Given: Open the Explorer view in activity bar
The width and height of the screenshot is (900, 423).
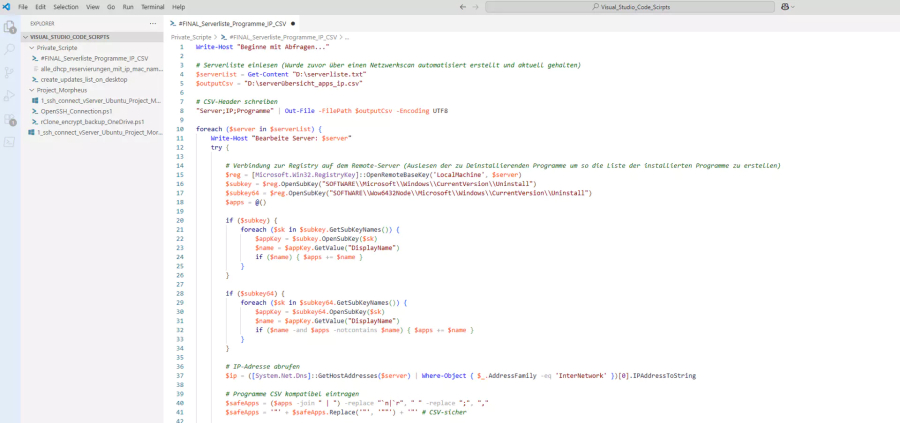Looking at the screenshot, I should pos(10,27).
